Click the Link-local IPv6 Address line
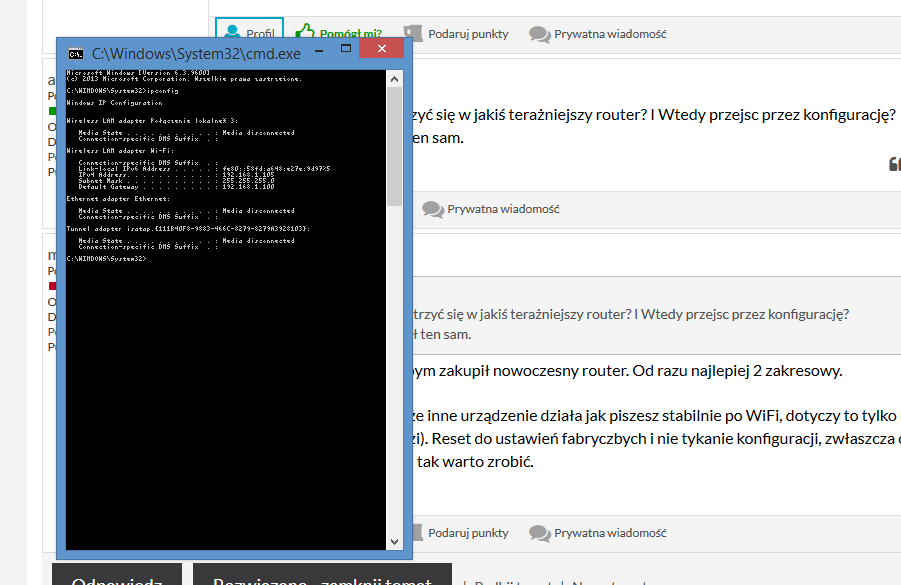This screenshot has width=901, height=585. [204, 169]
